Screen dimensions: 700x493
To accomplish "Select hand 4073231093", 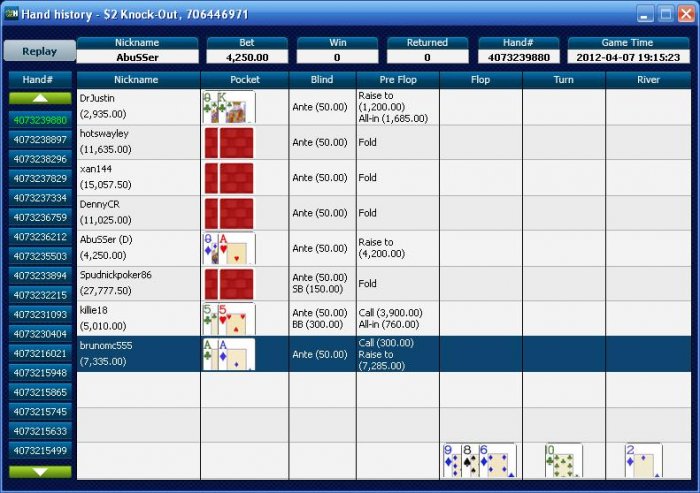I will (x=40, y=314).
